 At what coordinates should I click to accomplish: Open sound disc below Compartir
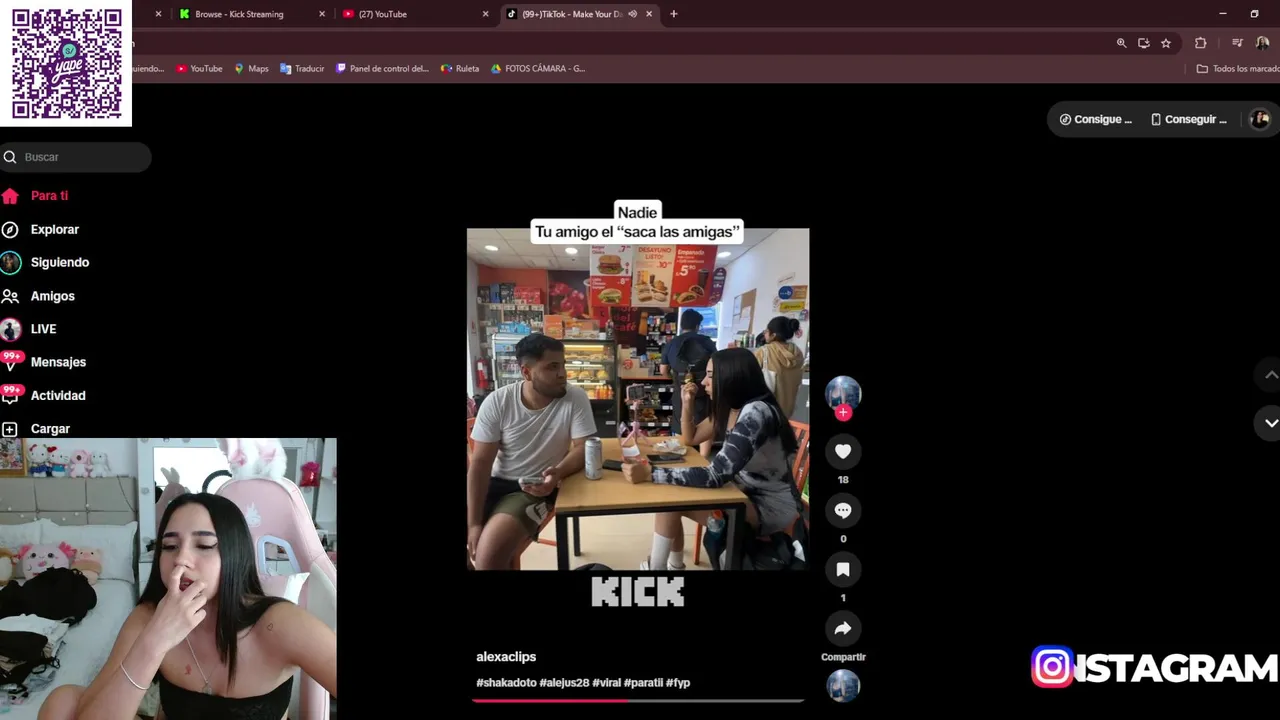coord(843,686)
